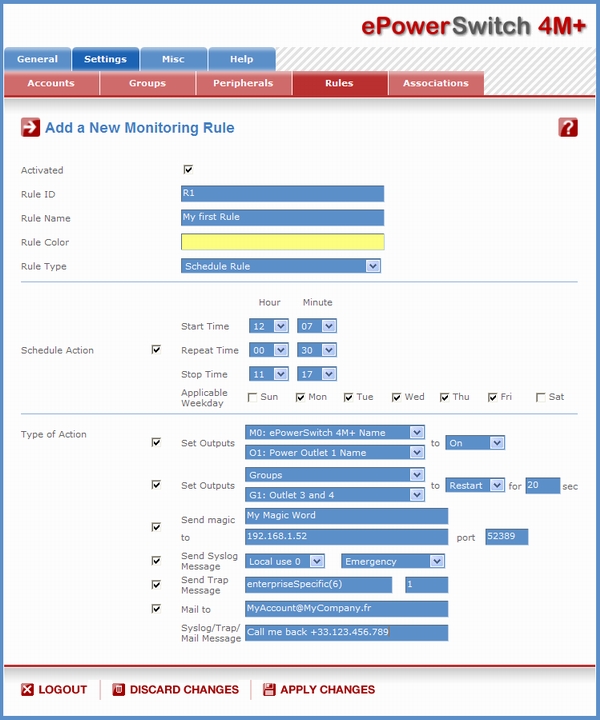Toggle the Send magic checkbox
This screenshot has height=720, width=600.
coord(156,527)
